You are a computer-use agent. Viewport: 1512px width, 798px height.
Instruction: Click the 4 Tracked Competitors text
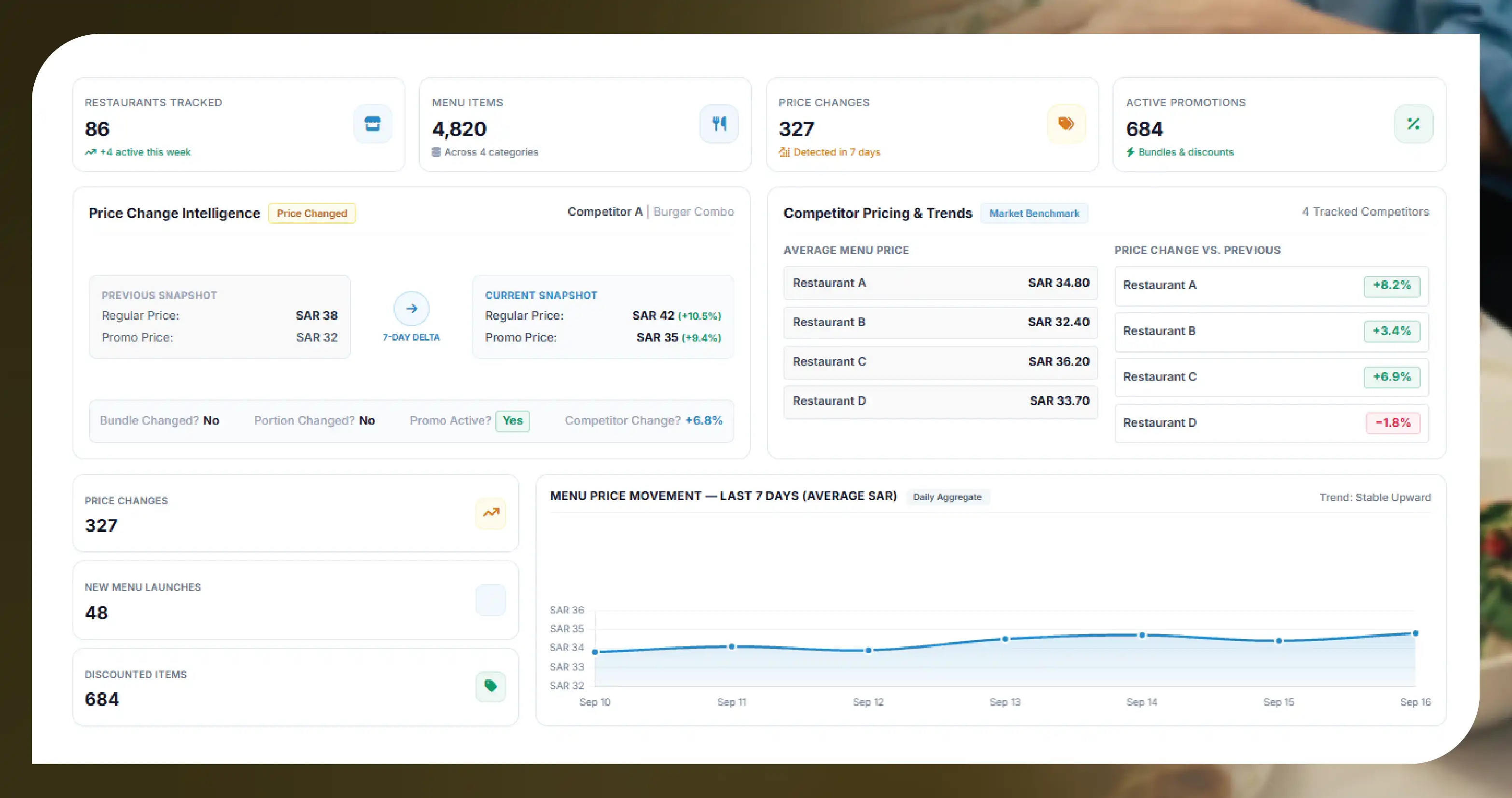pos(1365,212)
